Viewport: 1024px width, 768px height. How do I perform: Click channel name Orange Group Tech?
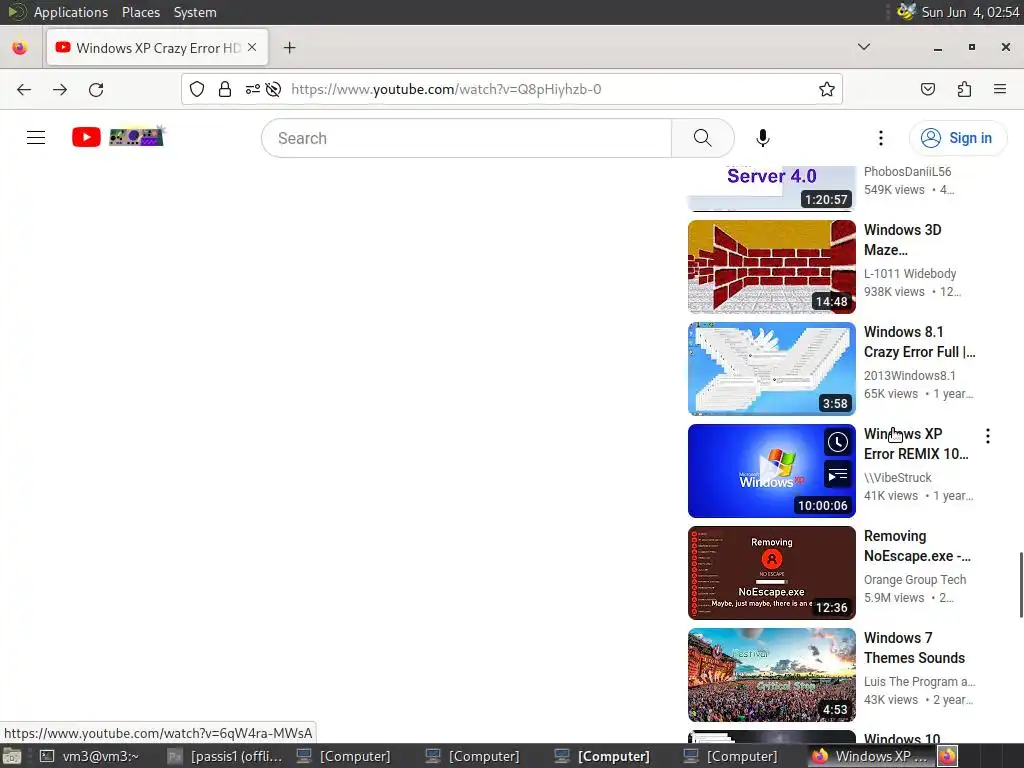[x=914, y=579]
